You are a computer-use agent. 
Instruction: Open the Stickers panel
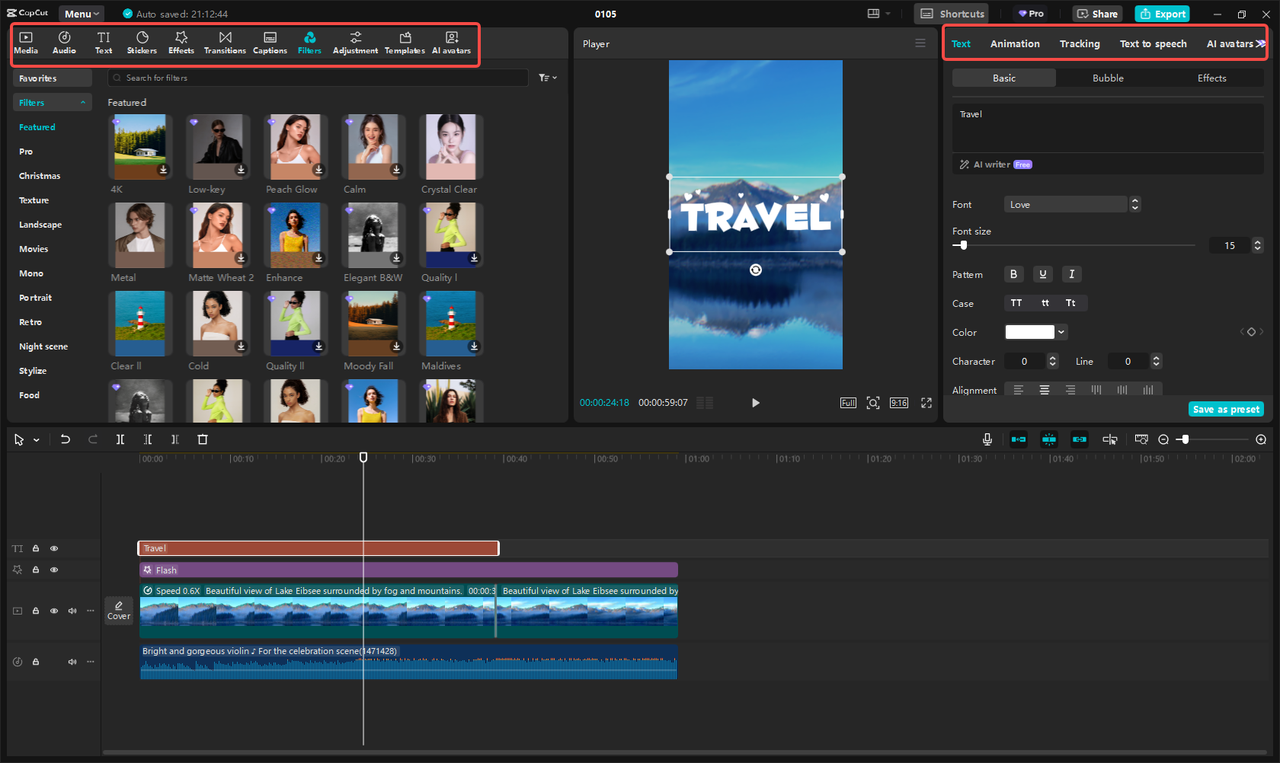coord(141,42)
